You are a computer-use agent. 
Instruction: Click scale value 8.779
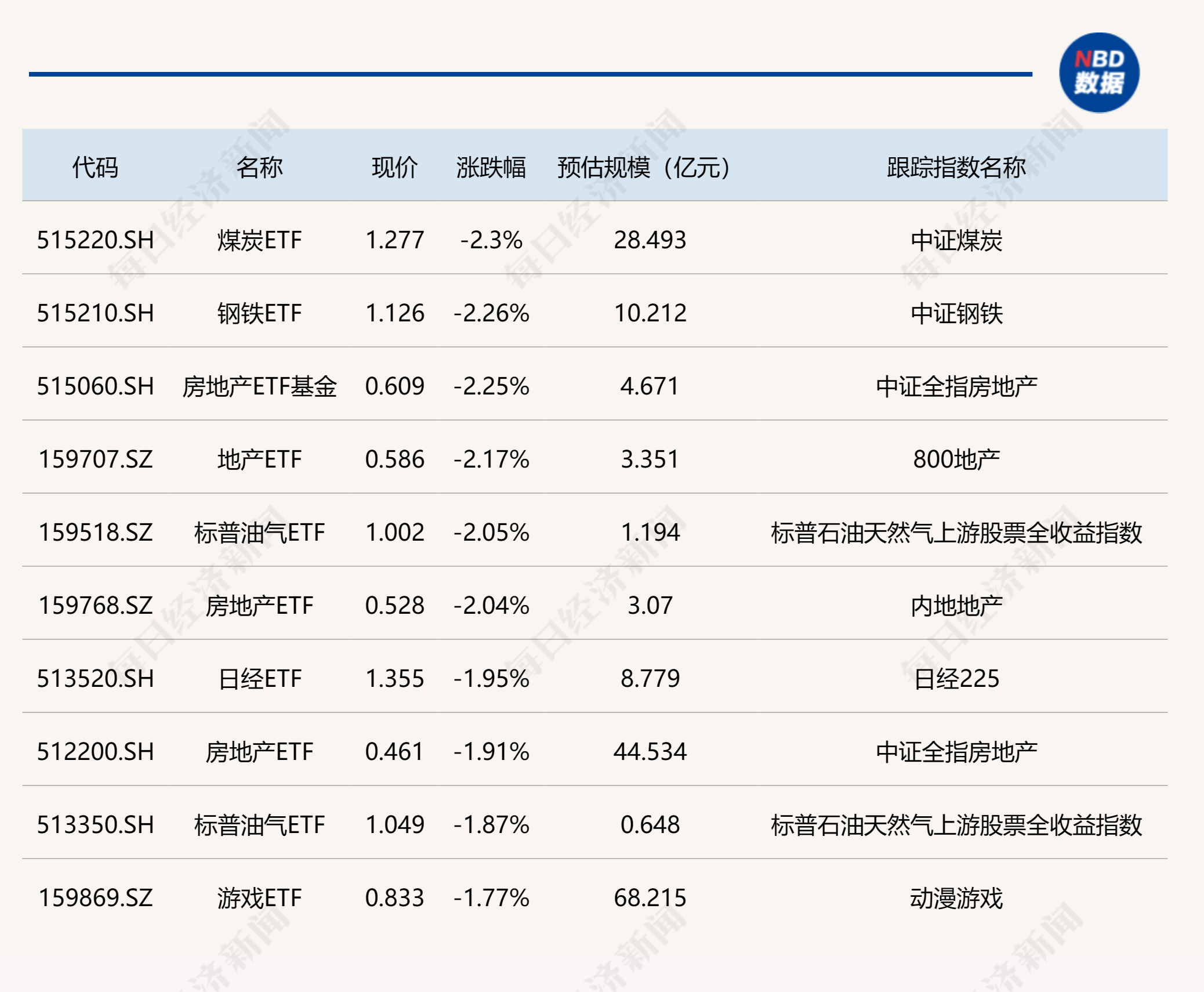coord(650,679)
